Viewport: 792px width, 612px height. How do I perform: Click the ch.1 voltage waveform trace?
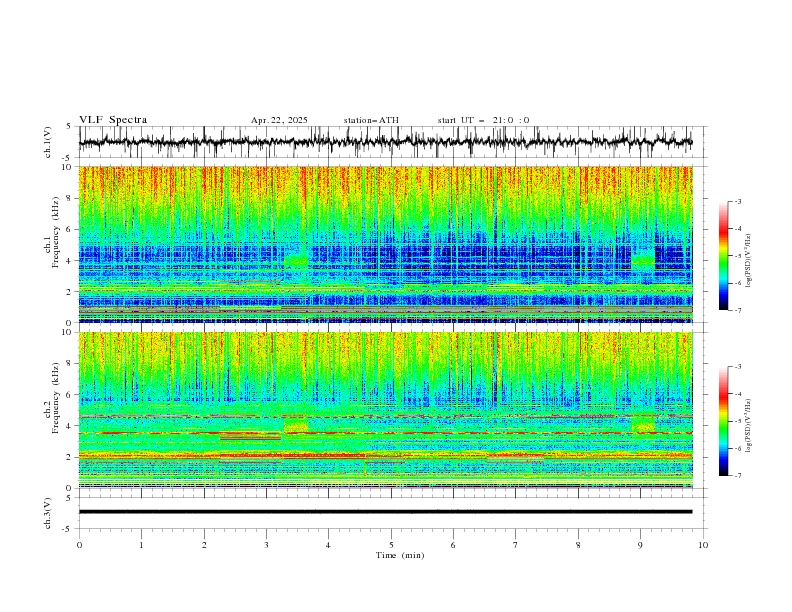(385, 142)
